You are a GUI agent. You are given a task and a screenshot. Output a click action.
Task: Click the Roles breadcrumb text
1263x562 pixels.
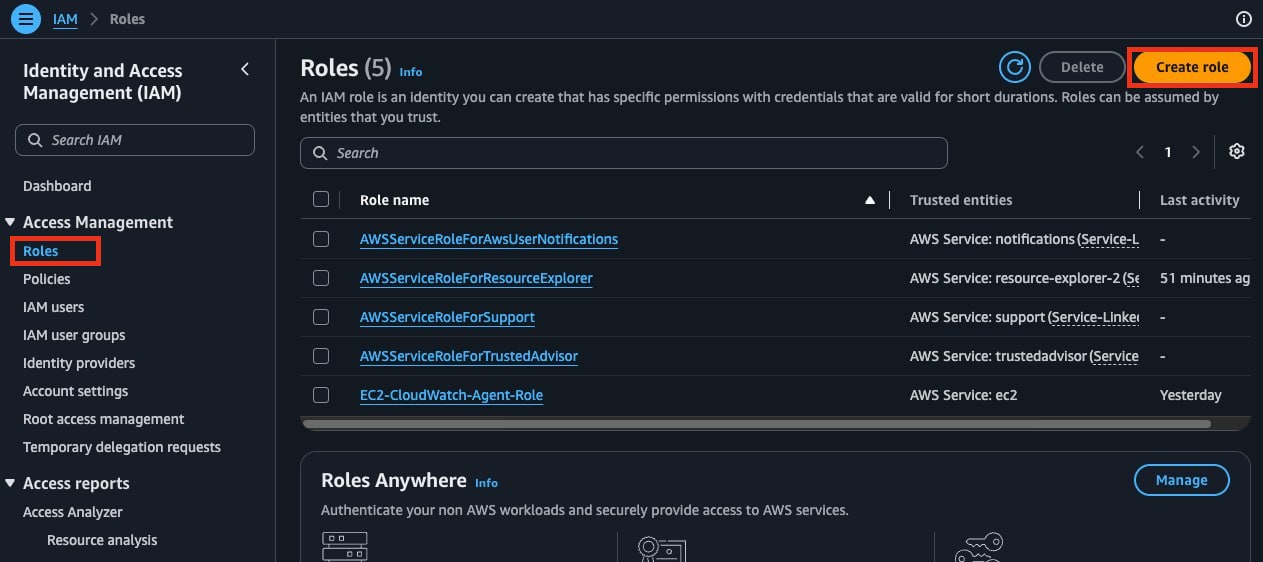(127, 19)
